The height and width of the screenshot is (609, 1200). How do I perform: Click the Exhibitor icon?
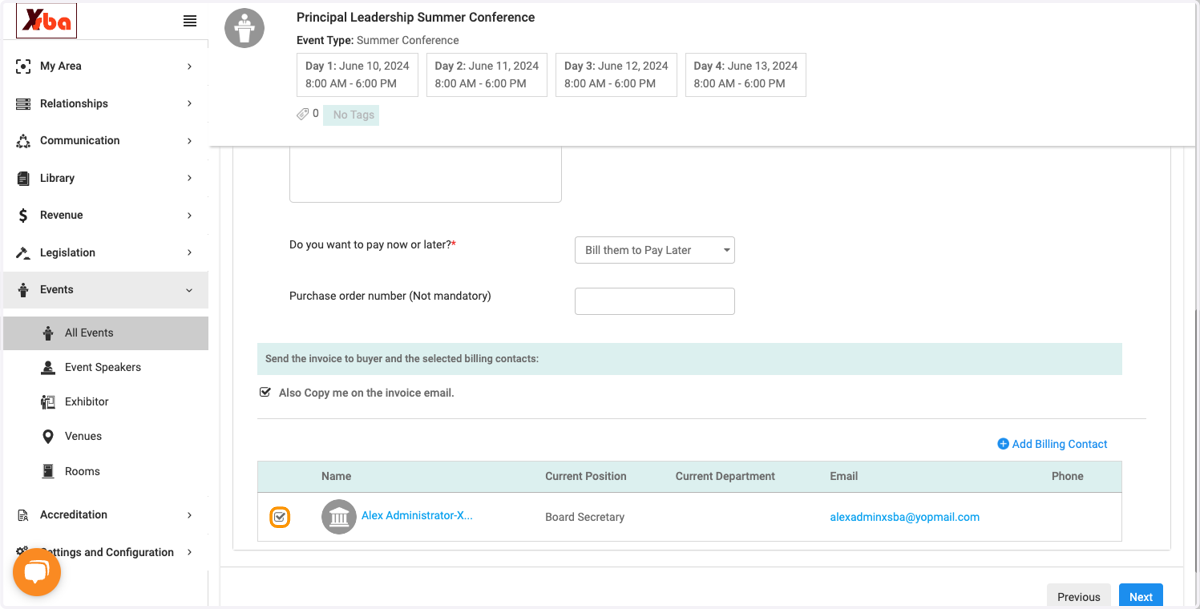(x=47, y=402)
